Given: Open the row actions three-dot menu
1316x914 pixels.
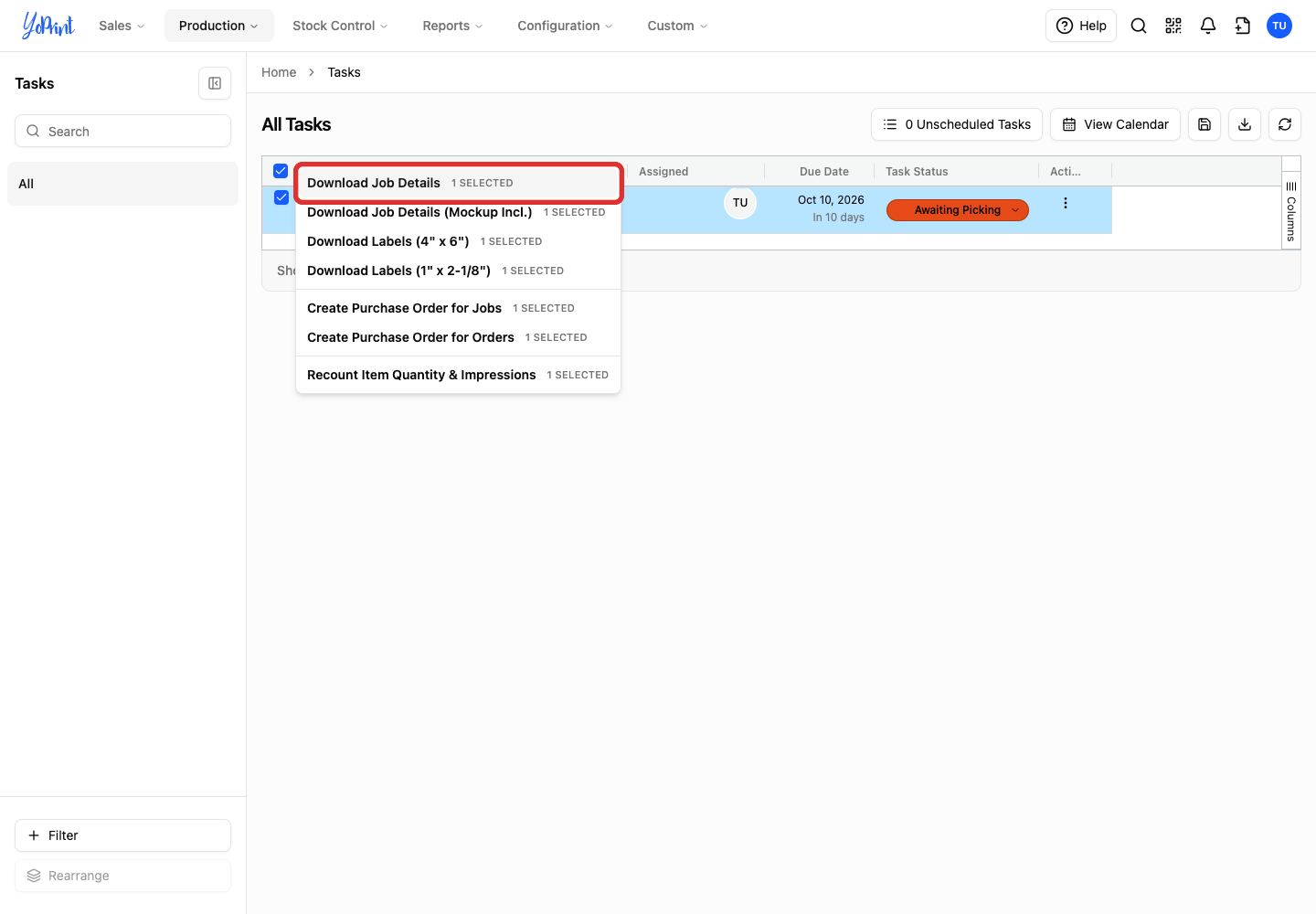Looking at the screenshot, I should [x=1066, y=204].
